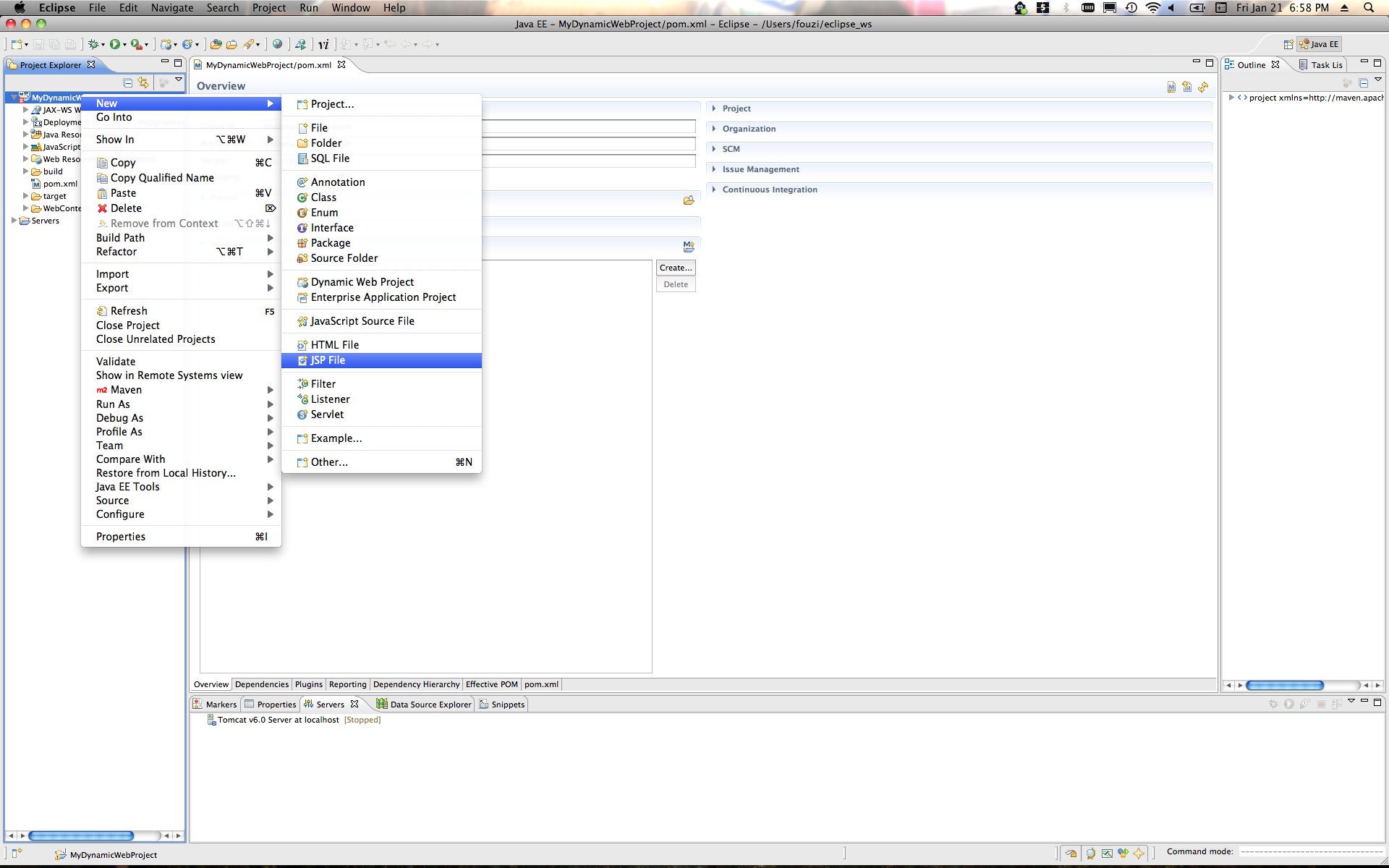Click the New Dynamic Web Project toolbar icon

[166, 44]
